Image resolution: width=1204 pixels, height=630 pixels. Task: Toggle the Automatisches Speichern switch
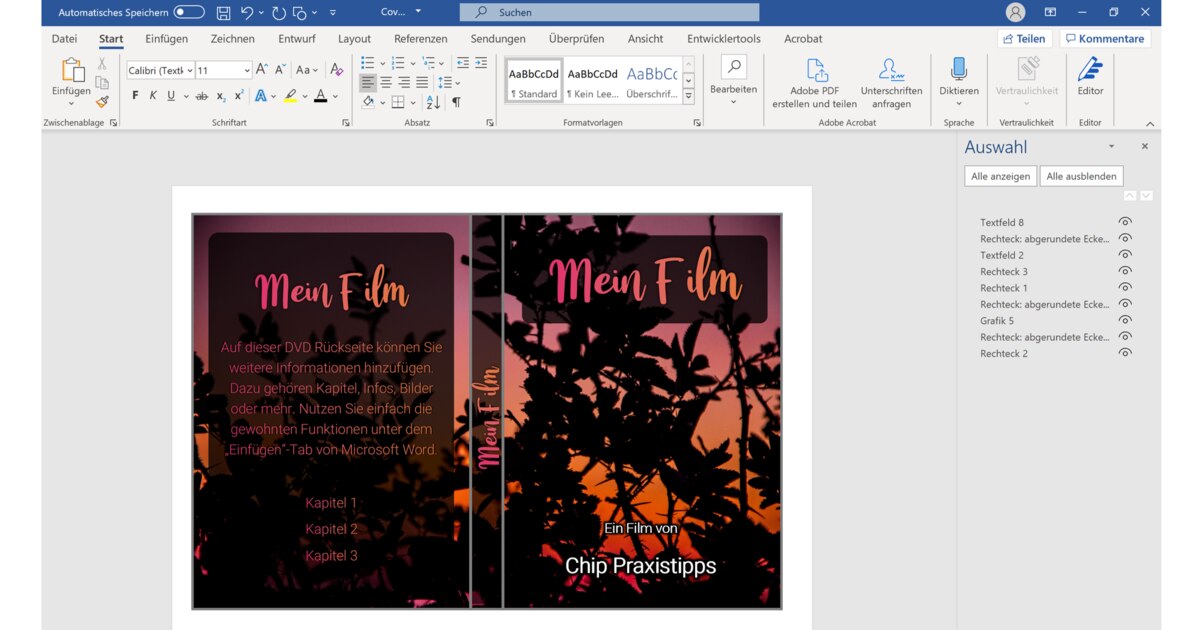[x=189, y=13]
